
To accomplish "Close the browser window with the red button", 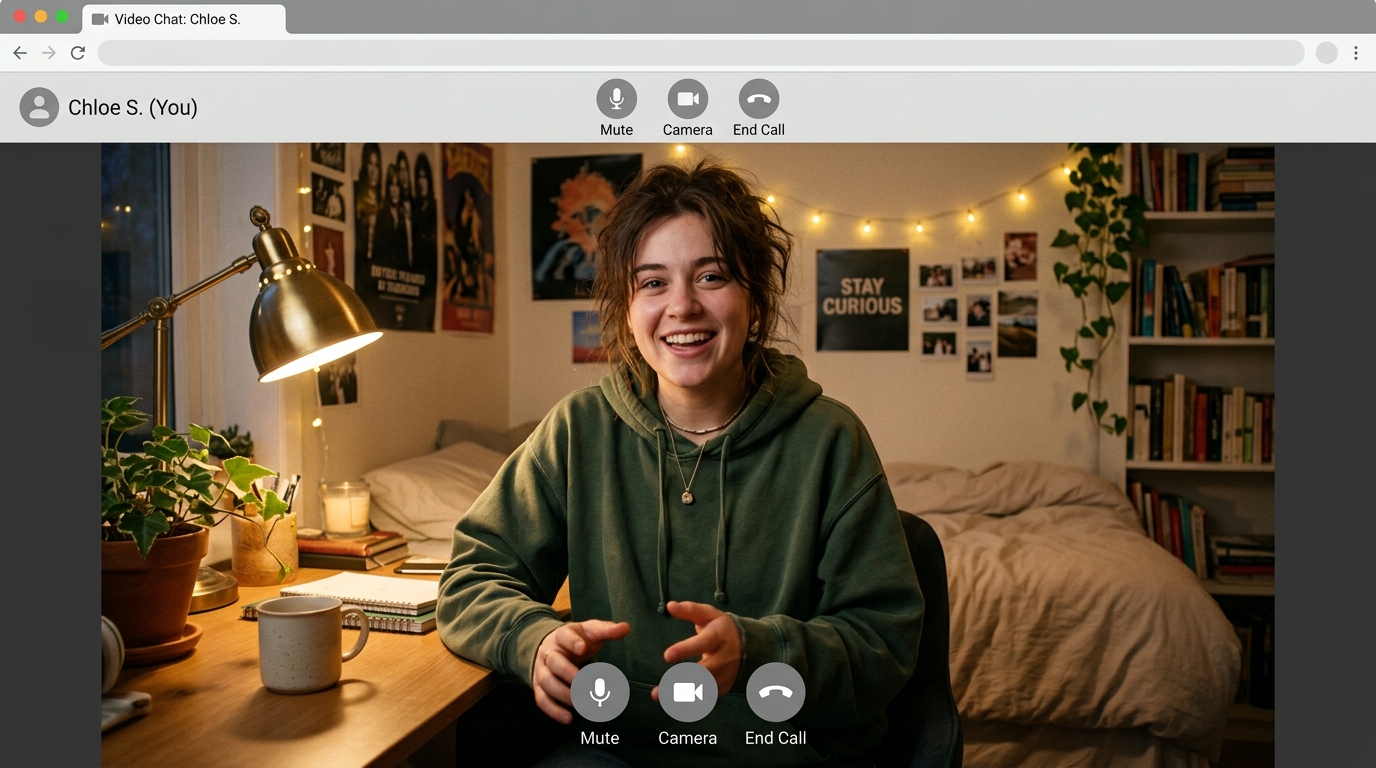I will point(19,17).
